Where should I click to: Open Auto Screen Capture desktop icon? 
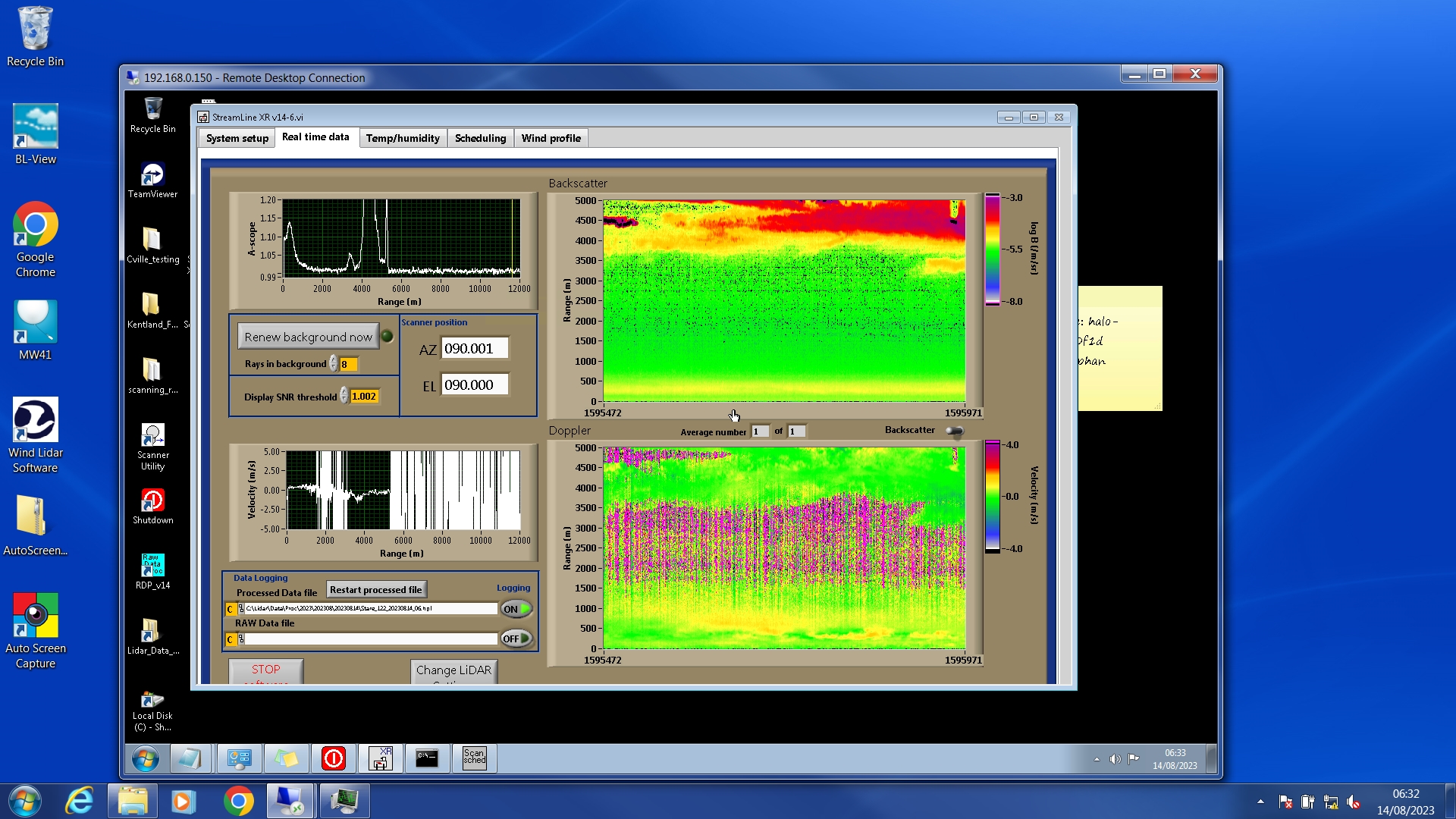tap(35, 616)
